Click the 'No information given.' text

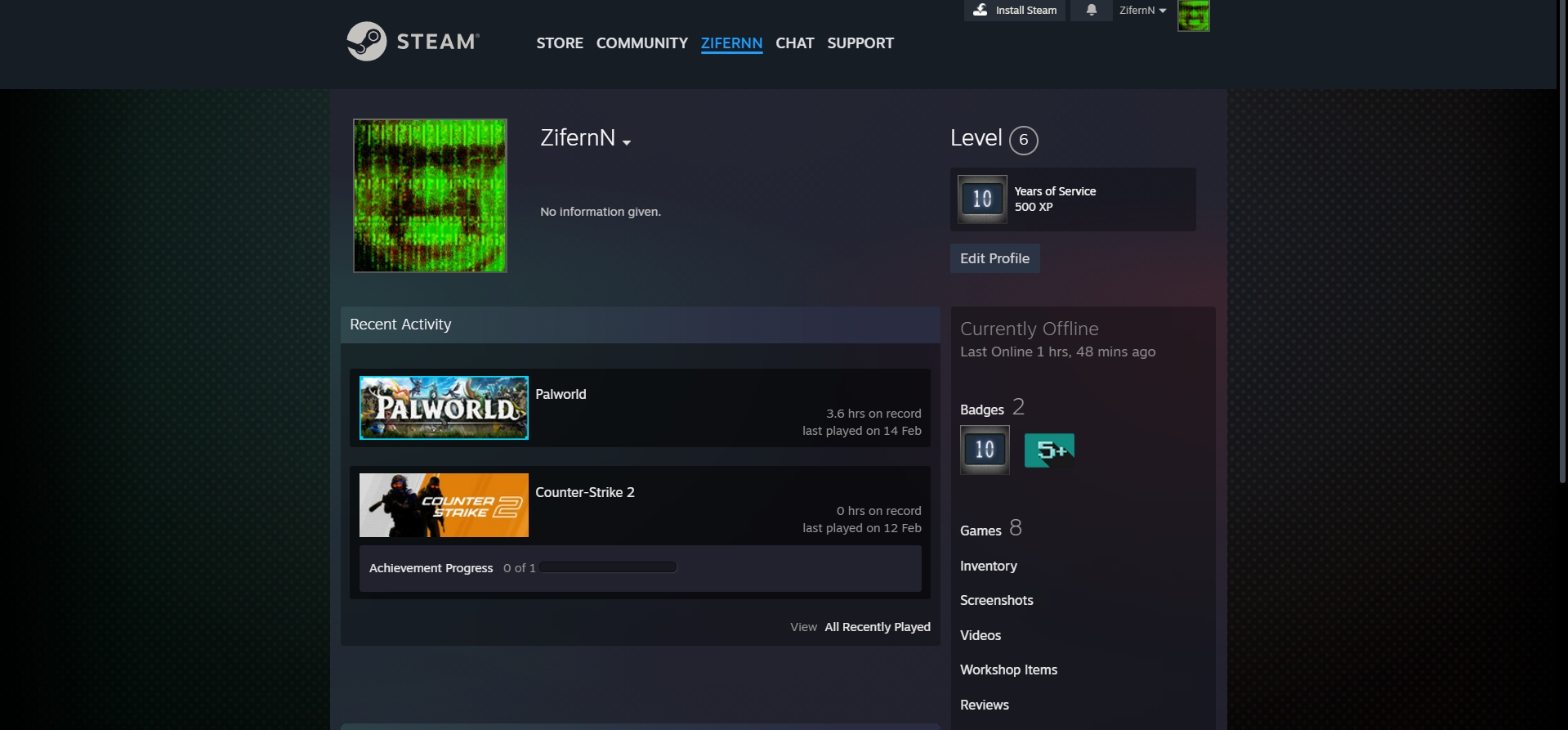pos(601,212)
